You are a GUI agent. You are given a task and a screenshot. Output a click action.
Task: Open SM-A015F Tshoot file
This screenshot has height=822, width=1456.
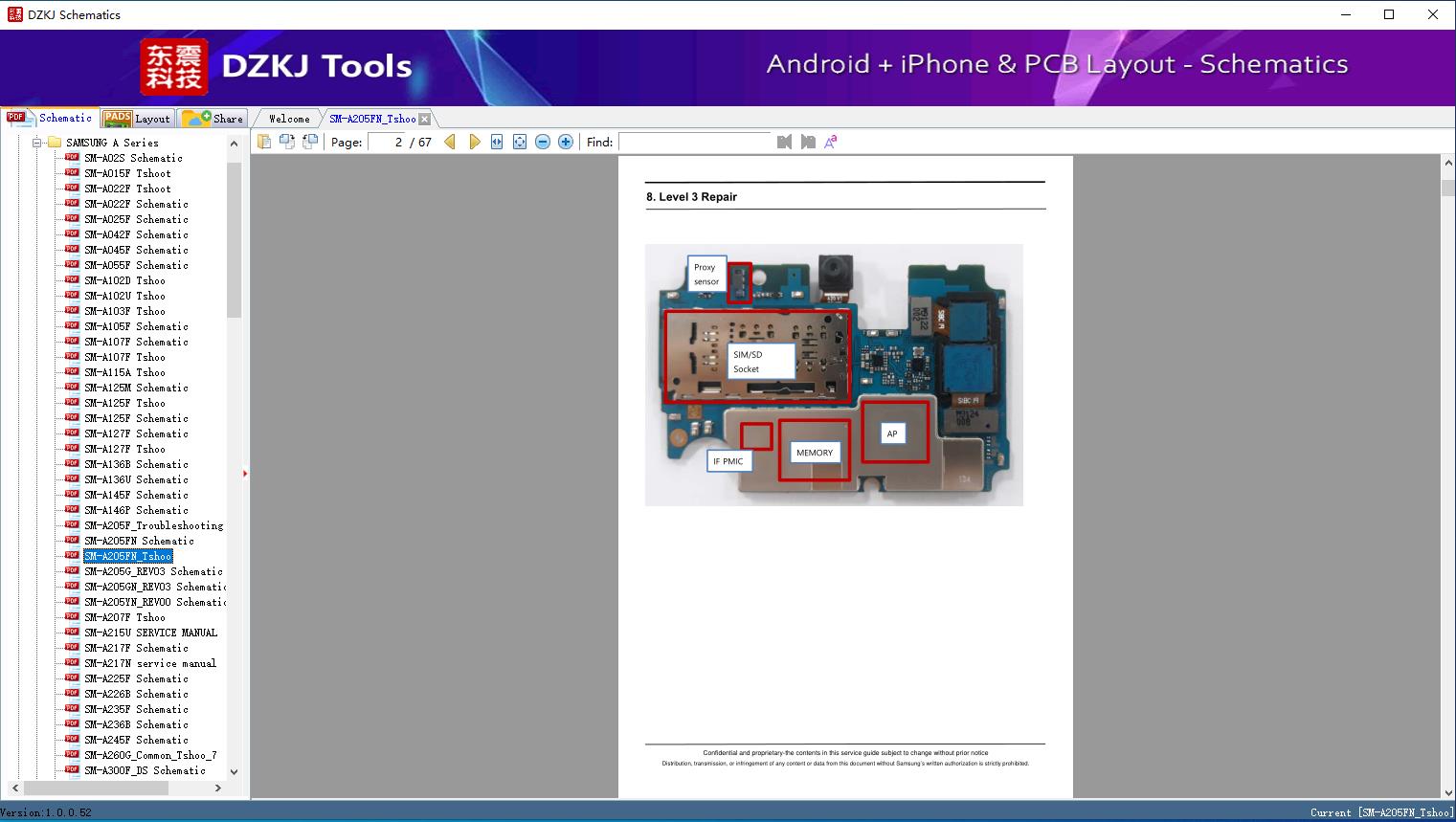[x=127, y=173]
